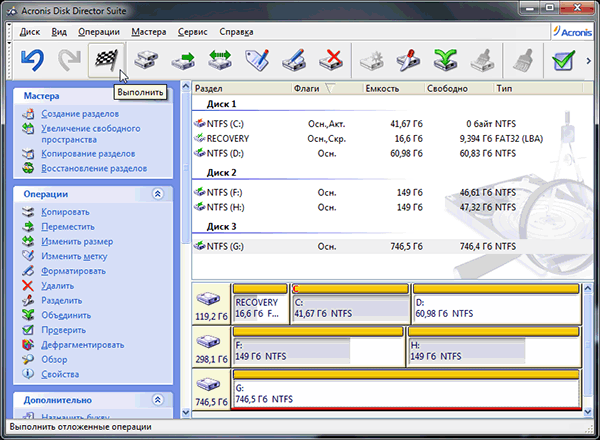Open the Создание разделов wizard link

pyautogui.click(x=80, y=114)
